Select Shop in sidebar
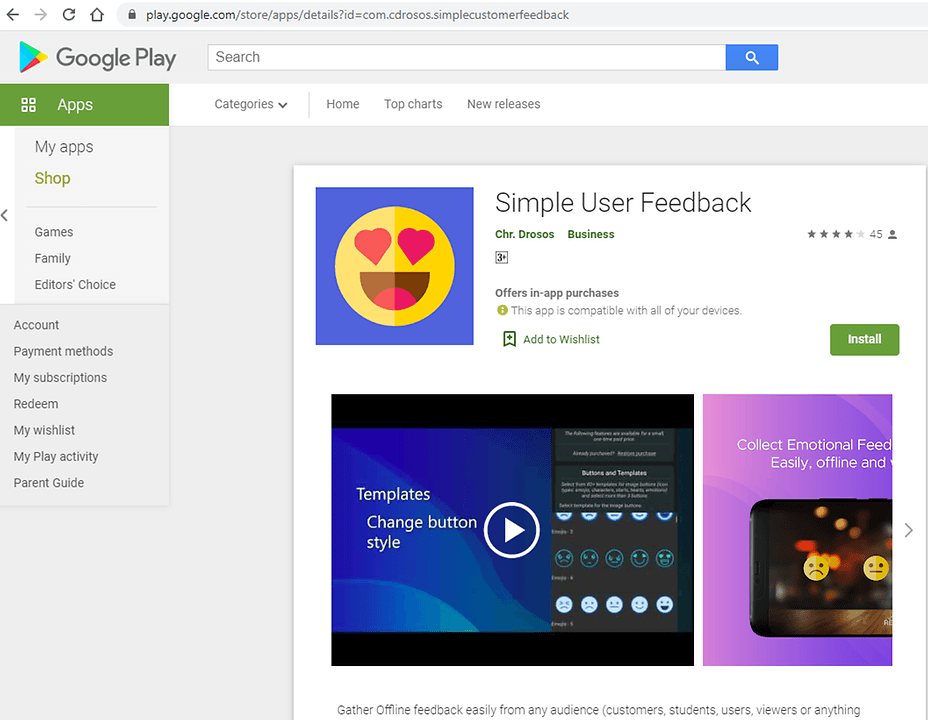928x720 pixels. pos(52,178)
